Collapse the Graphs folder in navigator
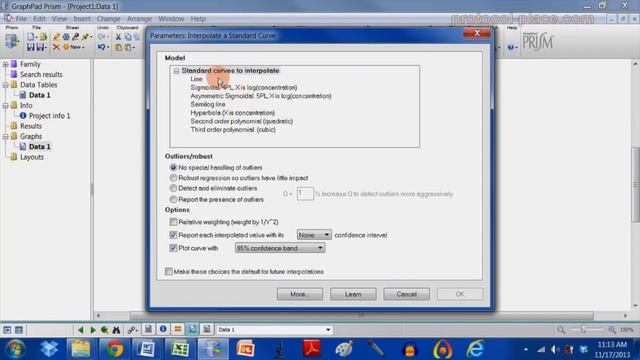This screenshot has width=640, height=360. pyautogui.click(x=6, y=136)
